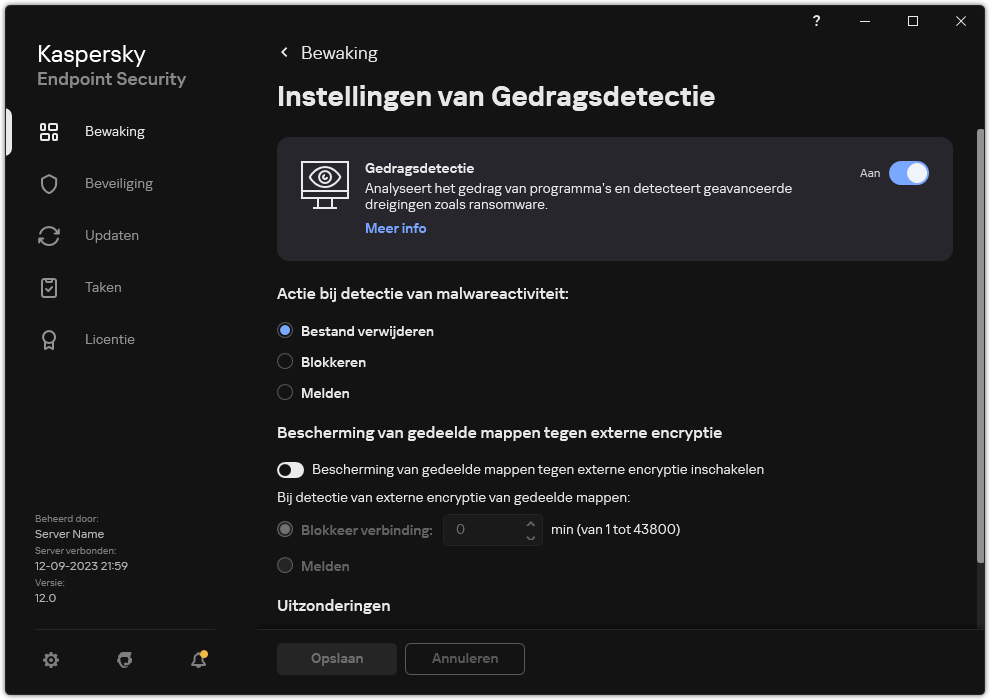
Task: Select the Blokkeren radio button
Action: click(285, 361)
